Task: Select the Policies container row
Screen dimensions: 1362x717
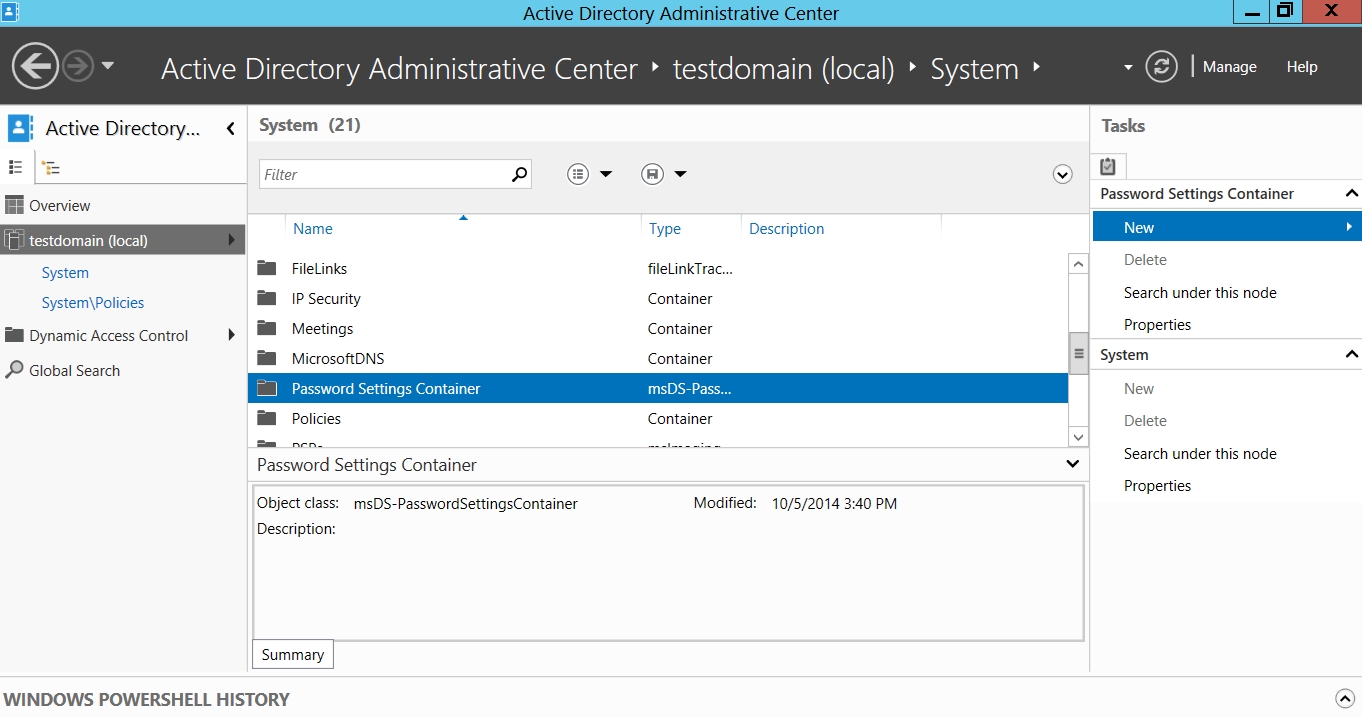Action: click(x=658, y=419)
